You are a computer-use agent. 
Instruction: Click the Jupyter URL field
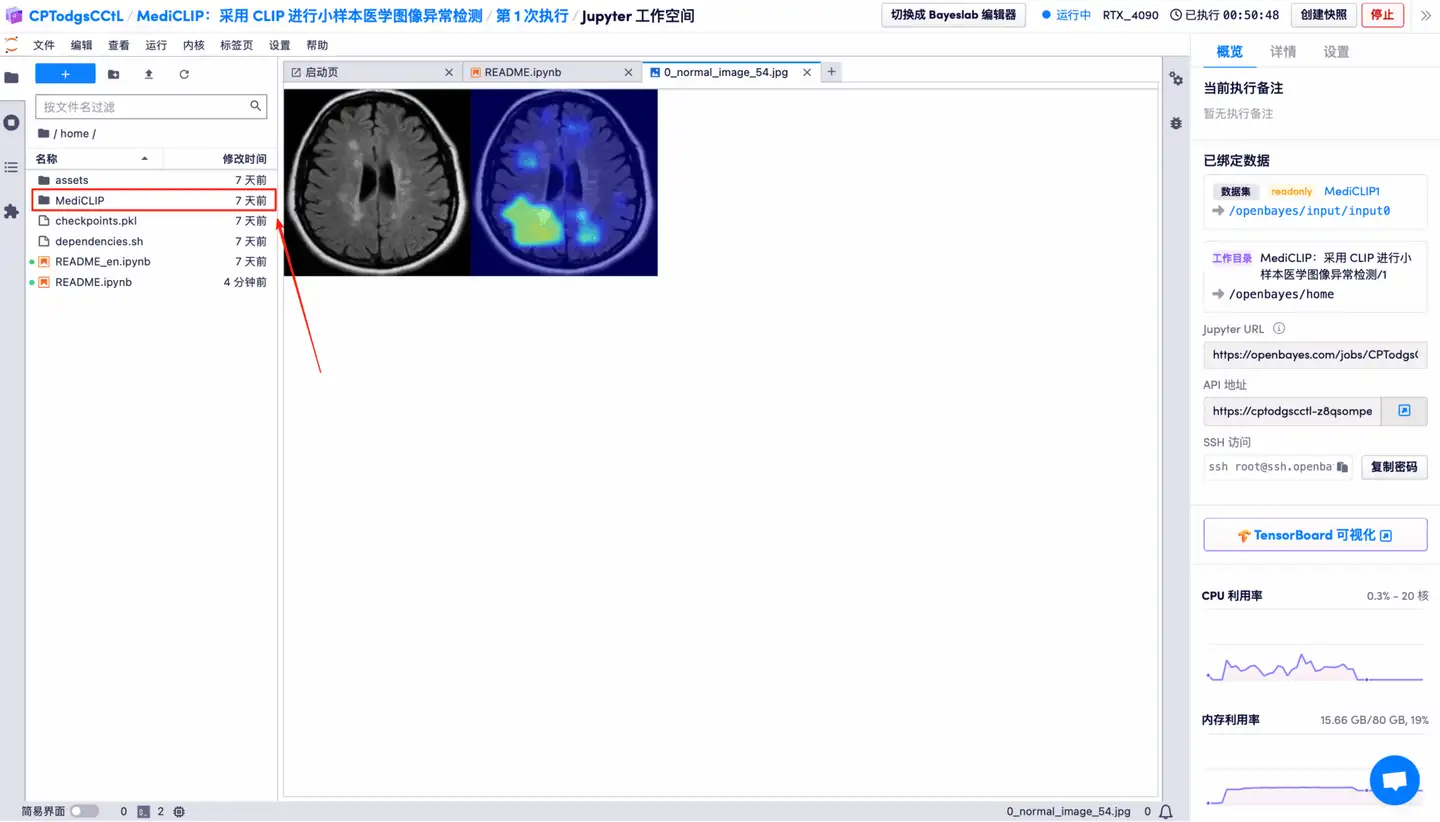[1315, 355]
